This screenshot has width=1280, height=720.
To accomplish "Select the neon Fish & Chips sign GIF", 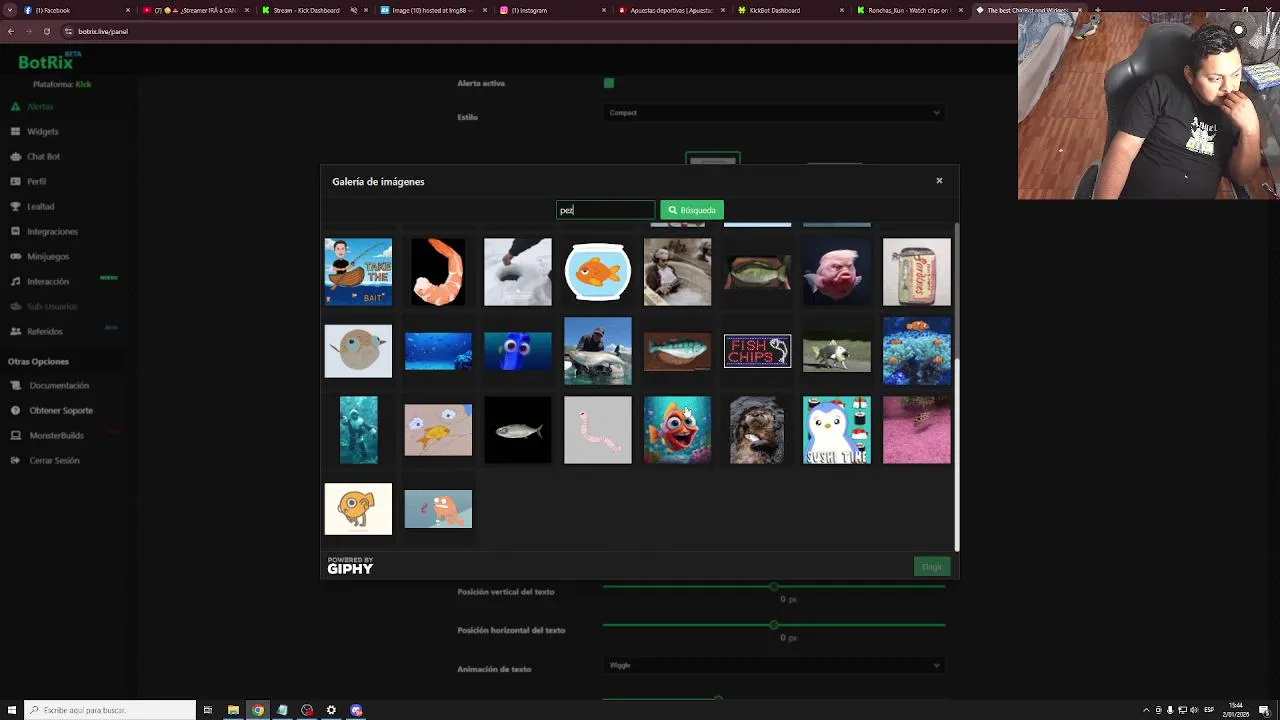I will (x=757, y=351).
